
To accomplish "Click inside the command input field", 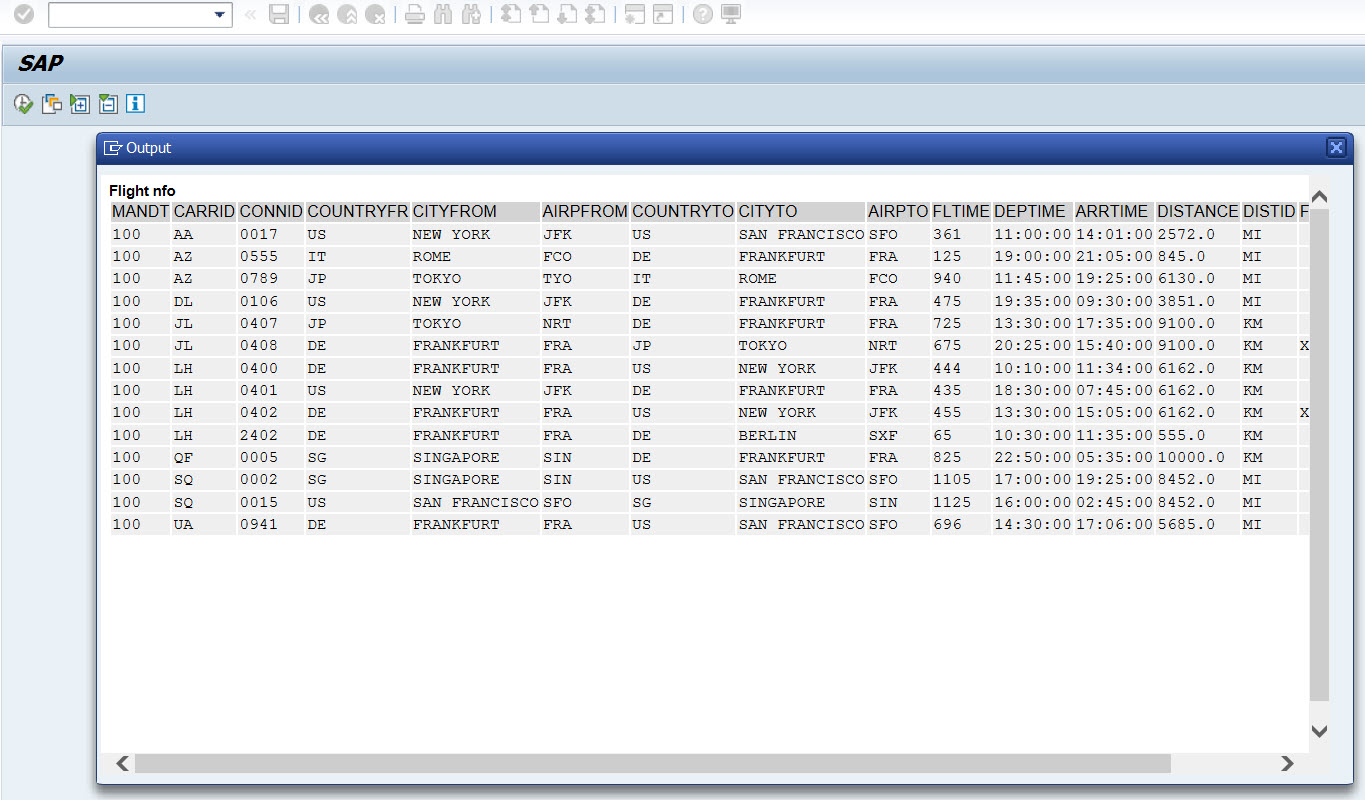I will tap(130, 14).
